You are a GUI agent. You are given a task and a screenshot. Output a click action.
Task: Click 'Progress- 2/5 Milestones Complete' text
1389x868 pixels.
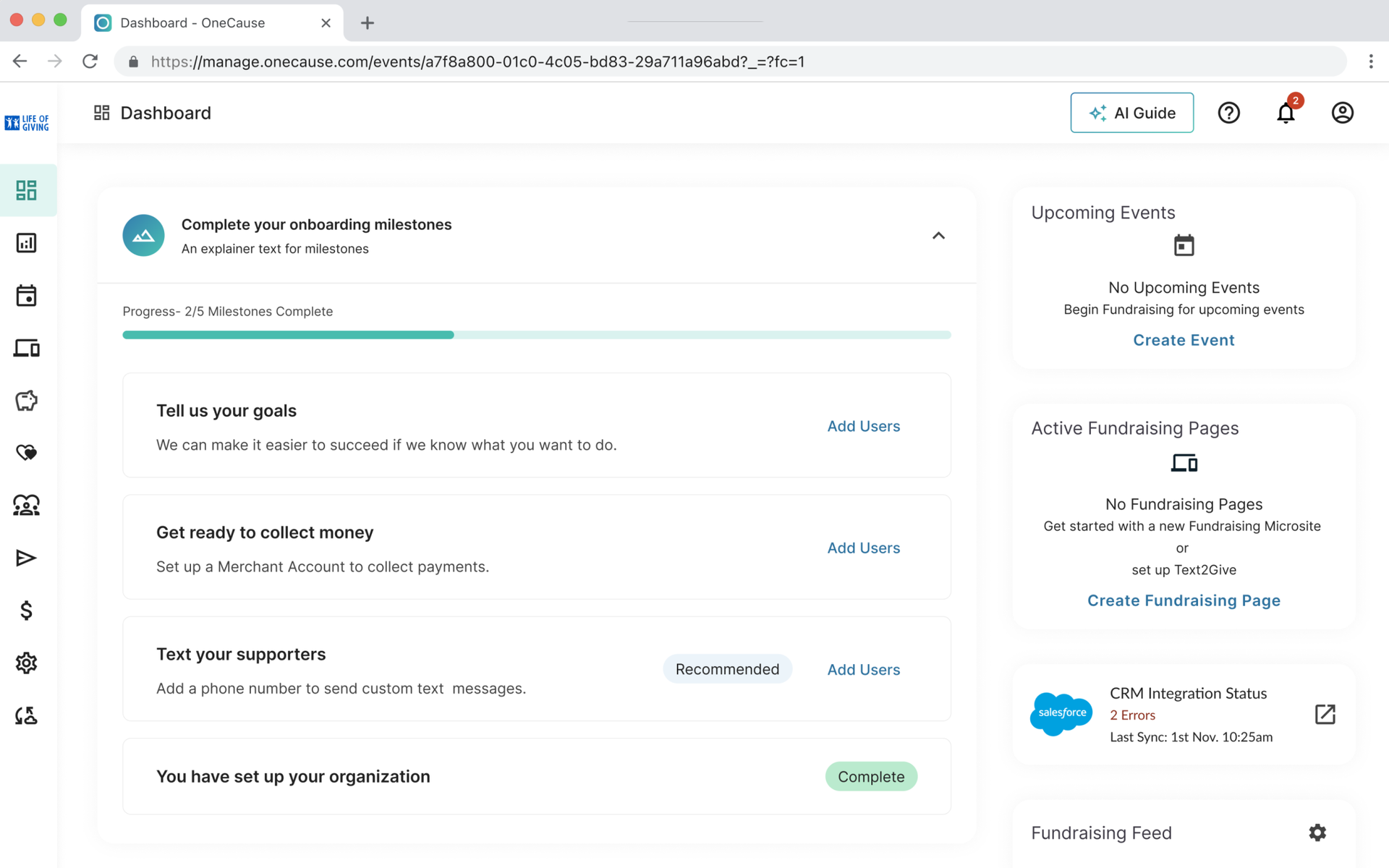click(x=227, y=311)
